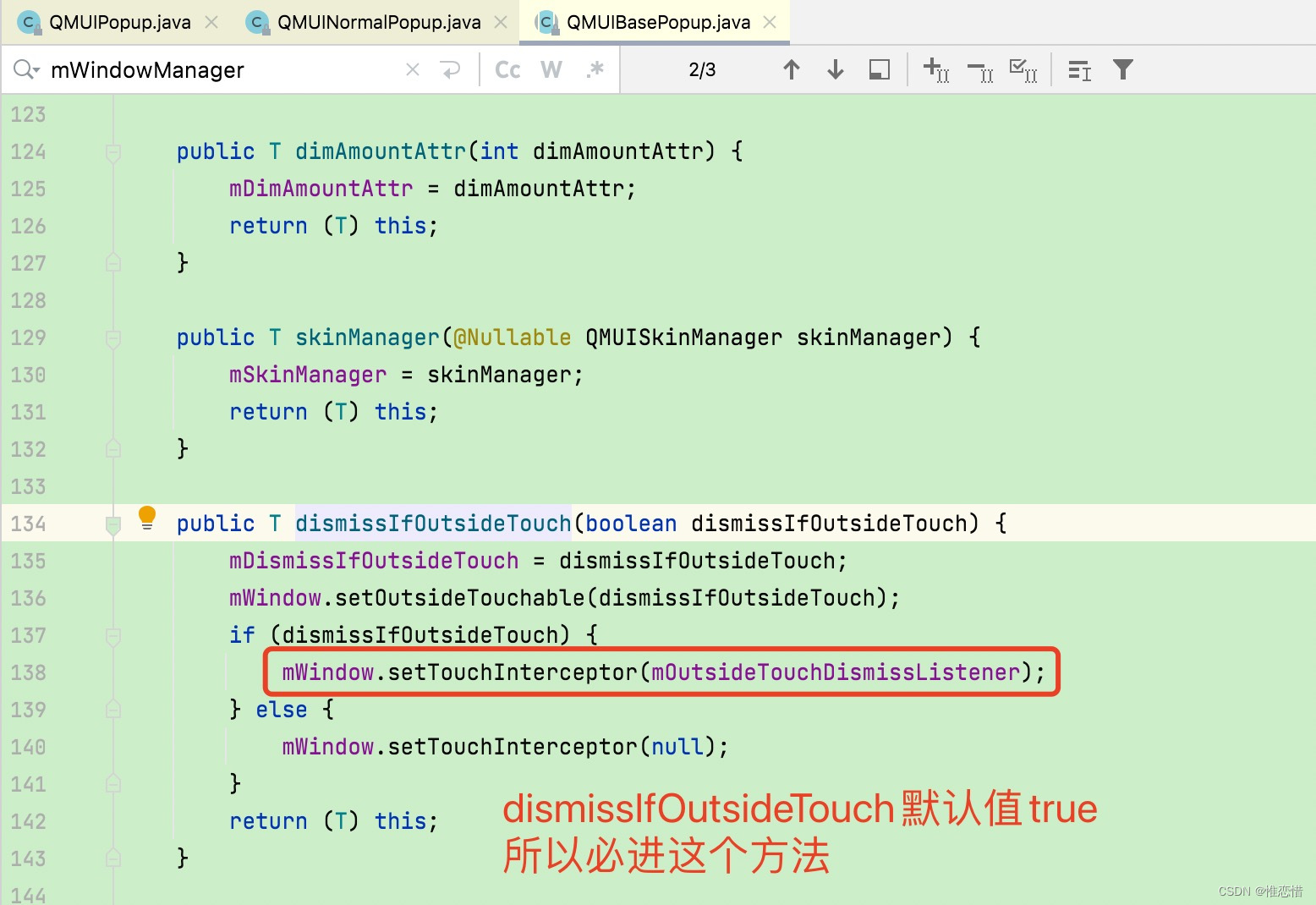
Task: Click mDimAmountAttr field at line 125
Action: point(321,189)
